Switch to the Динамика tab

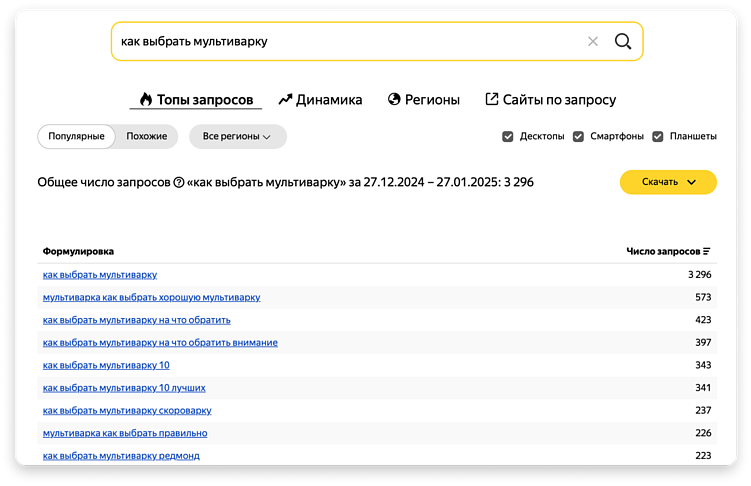[320, 100]
